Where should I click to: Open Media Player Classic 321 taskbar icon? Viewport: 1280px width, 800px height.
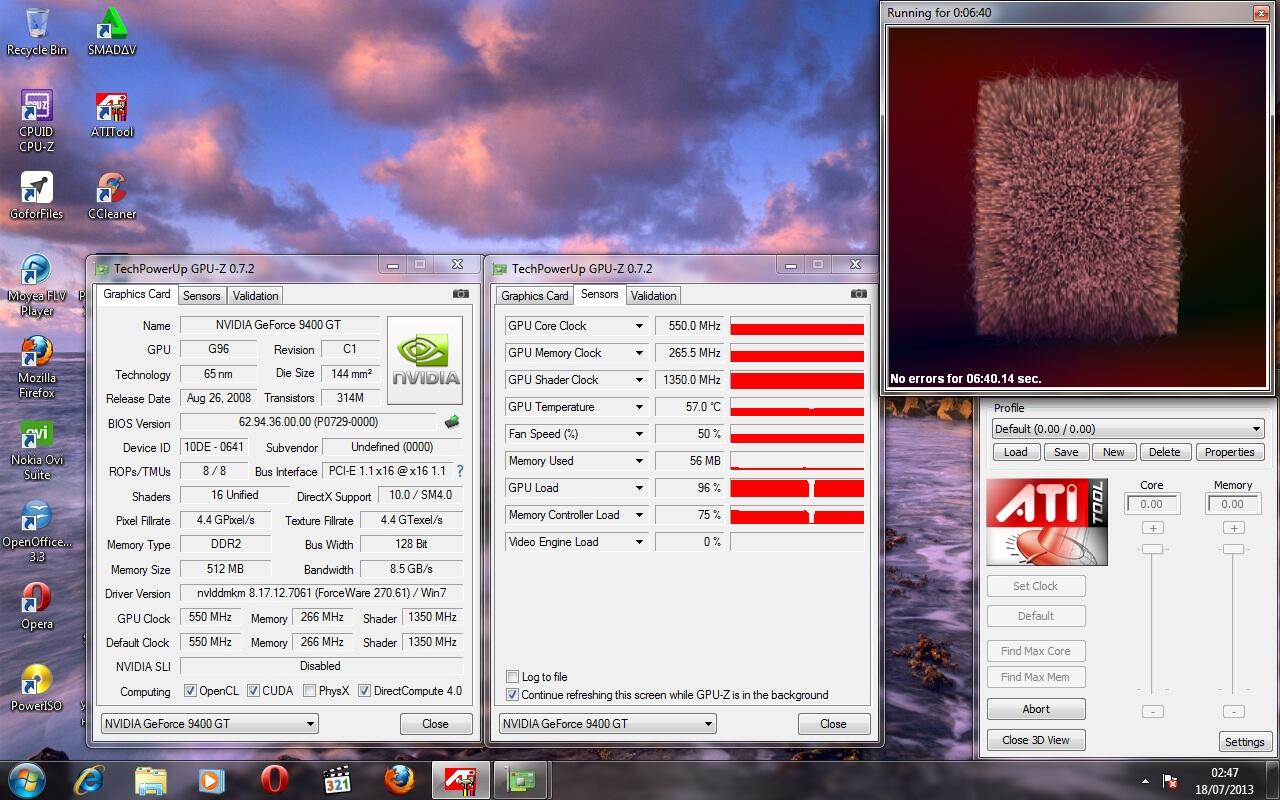click(x=337, y=779)
